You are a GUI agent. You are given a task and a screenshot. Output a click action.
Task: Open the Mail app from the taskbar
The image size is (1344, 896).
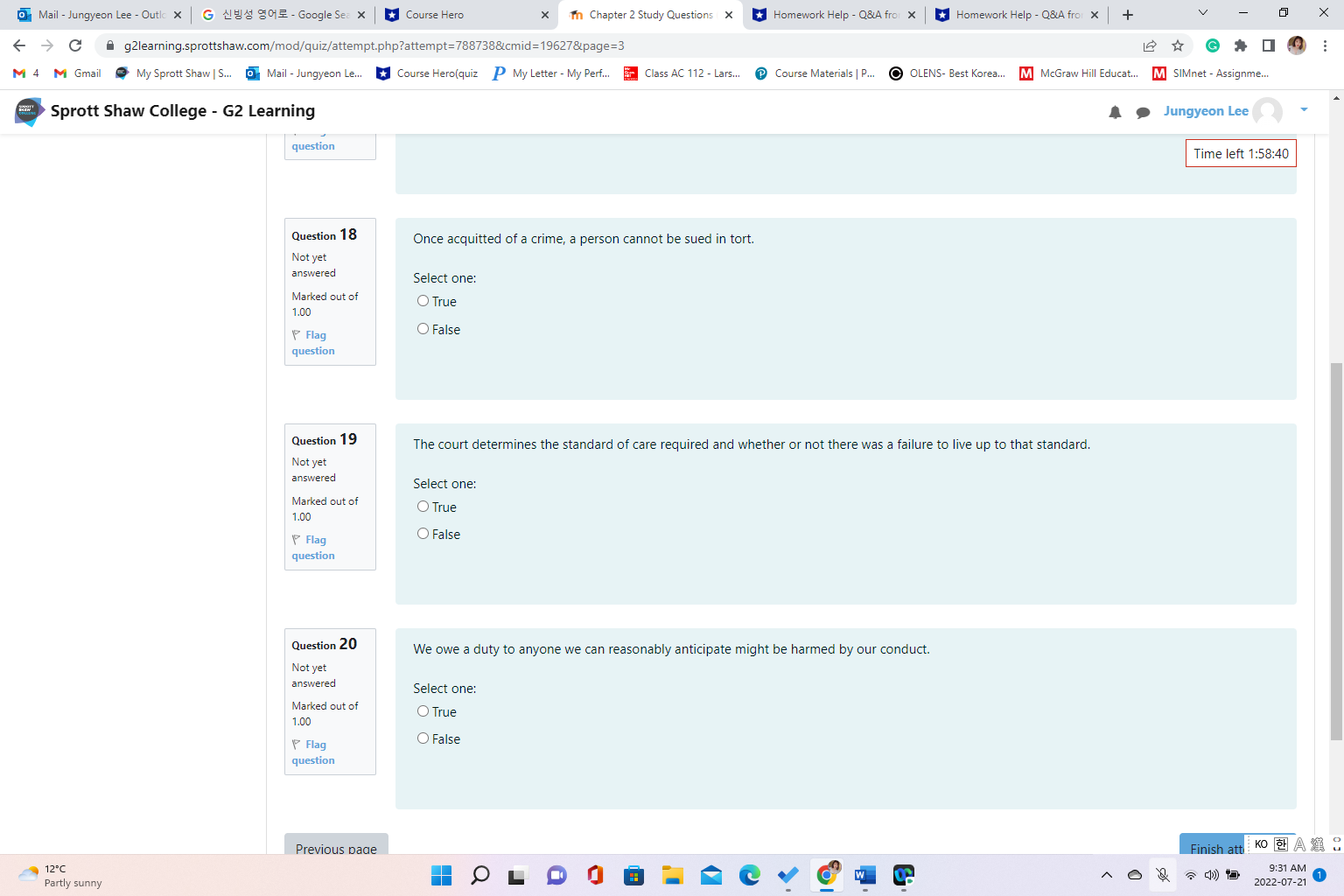(x=710, y=875)
